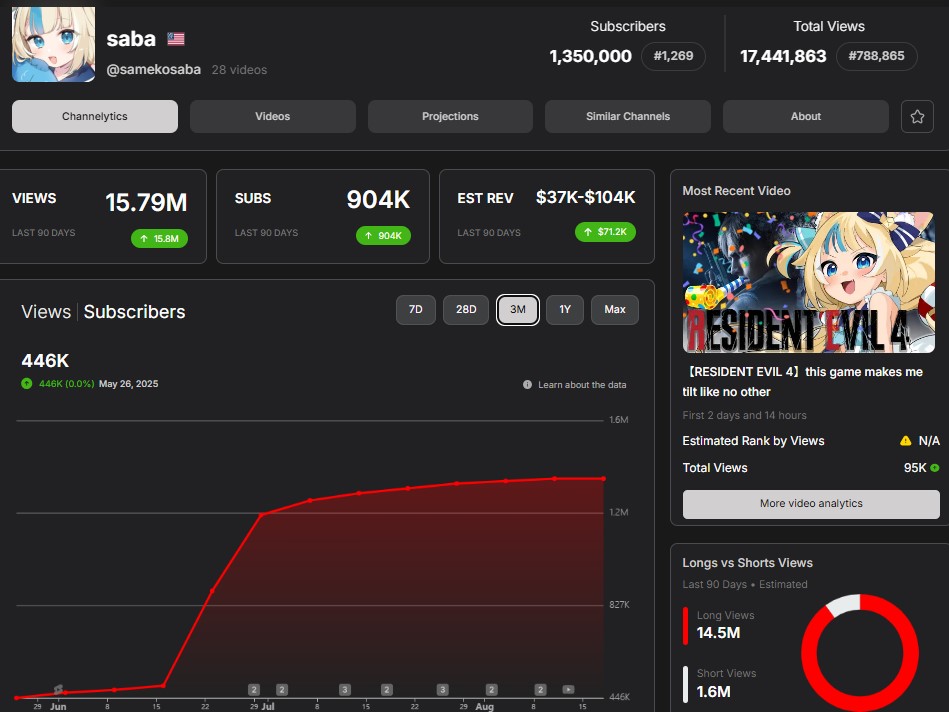The image size is (949, 712).
Task: Click the First 2 days and 14 hours text
Action: [744, 415]
